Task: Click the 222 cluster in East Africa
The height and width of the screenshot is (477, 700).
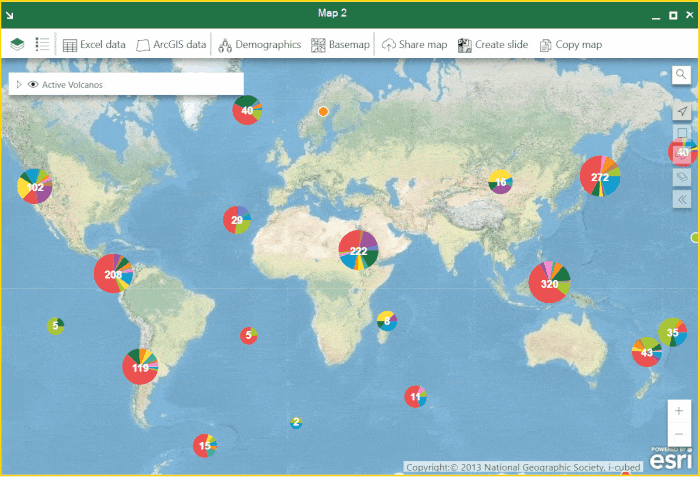Action: click(358, 251)
